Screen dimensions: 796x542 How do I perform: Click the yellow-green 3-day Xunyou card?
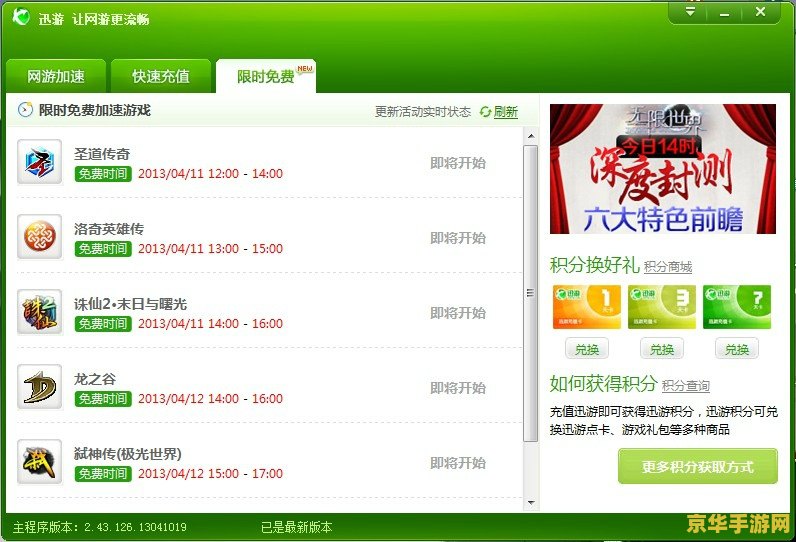[x=661, y=307]
